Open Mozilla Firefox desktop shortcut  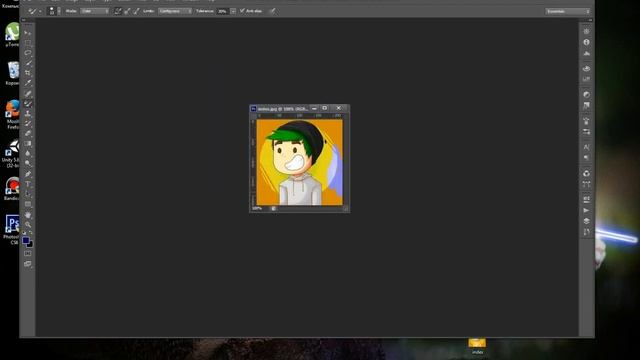[13, 114]
